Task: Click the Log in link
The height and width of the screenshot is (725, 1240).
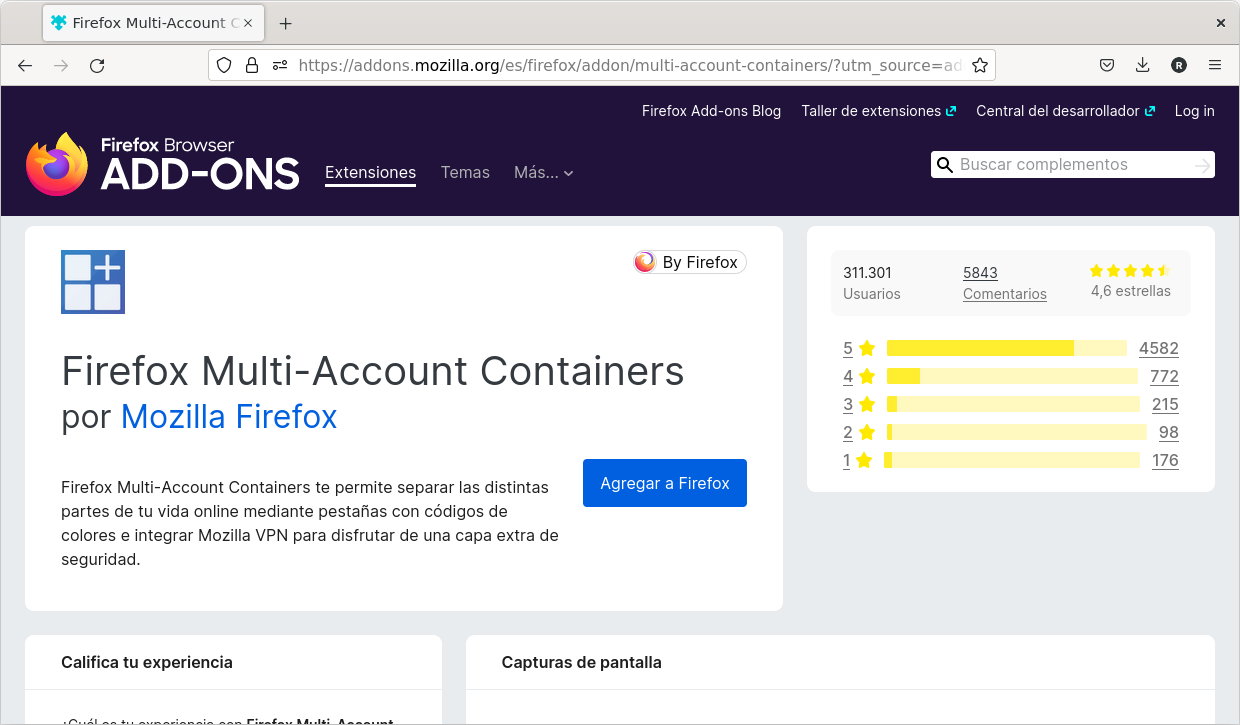Action: tap(1194, 111)
